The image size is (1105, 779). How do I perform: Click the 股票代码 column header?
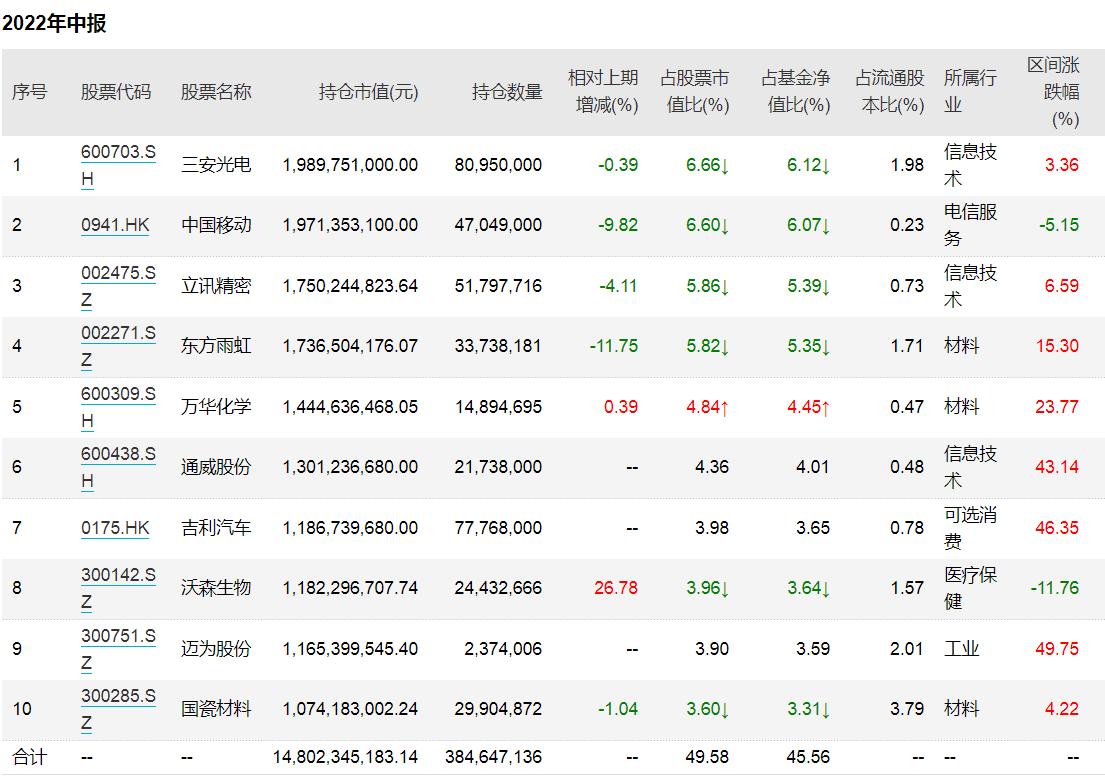[x=116, y=92]
